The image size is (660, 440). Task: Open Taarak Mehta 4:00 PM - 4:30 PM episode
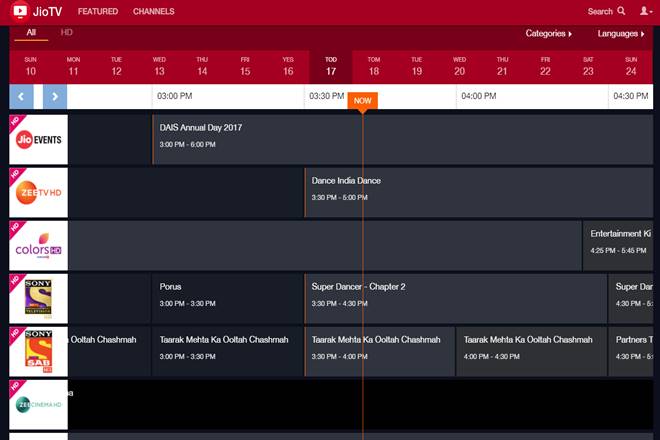(x=532, y=352)
